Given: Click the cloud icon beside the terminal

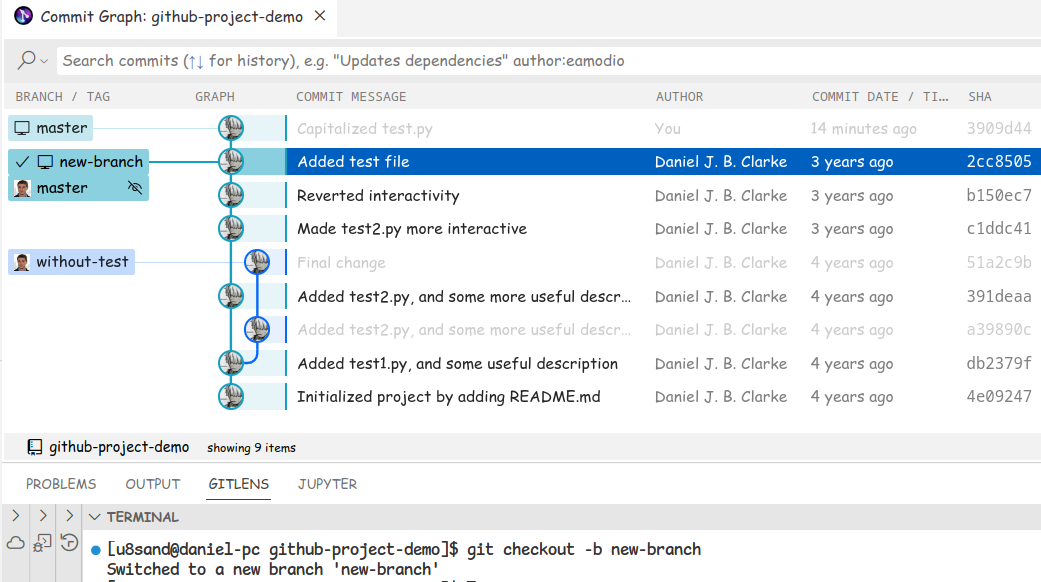Looking at the screenshot, I should 15,543.
